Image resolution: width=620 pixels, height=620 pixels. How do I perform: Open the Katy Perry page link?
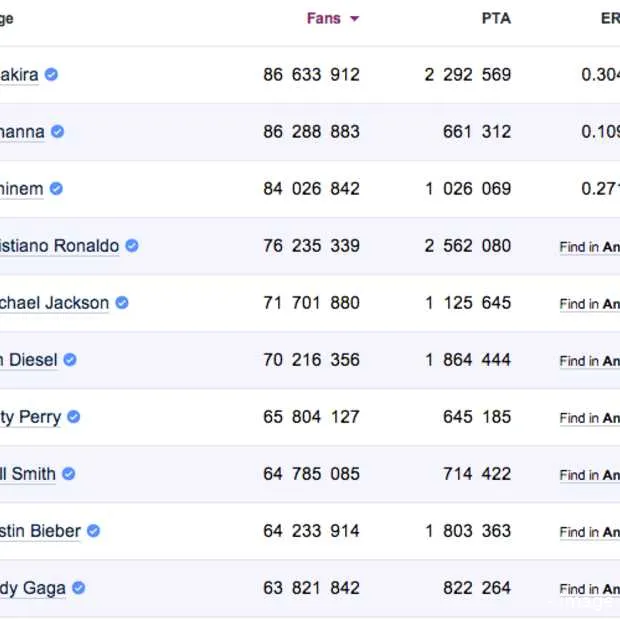coord(30,417)
